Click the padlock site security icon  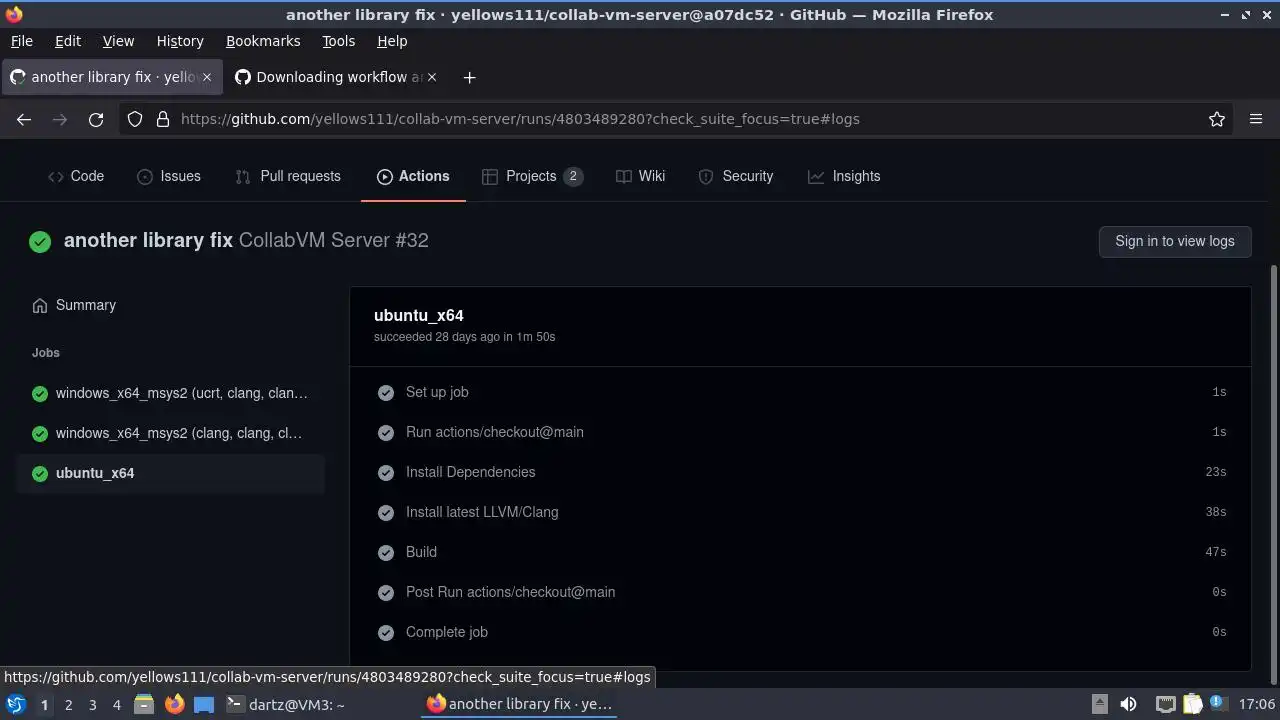point(163,119)
